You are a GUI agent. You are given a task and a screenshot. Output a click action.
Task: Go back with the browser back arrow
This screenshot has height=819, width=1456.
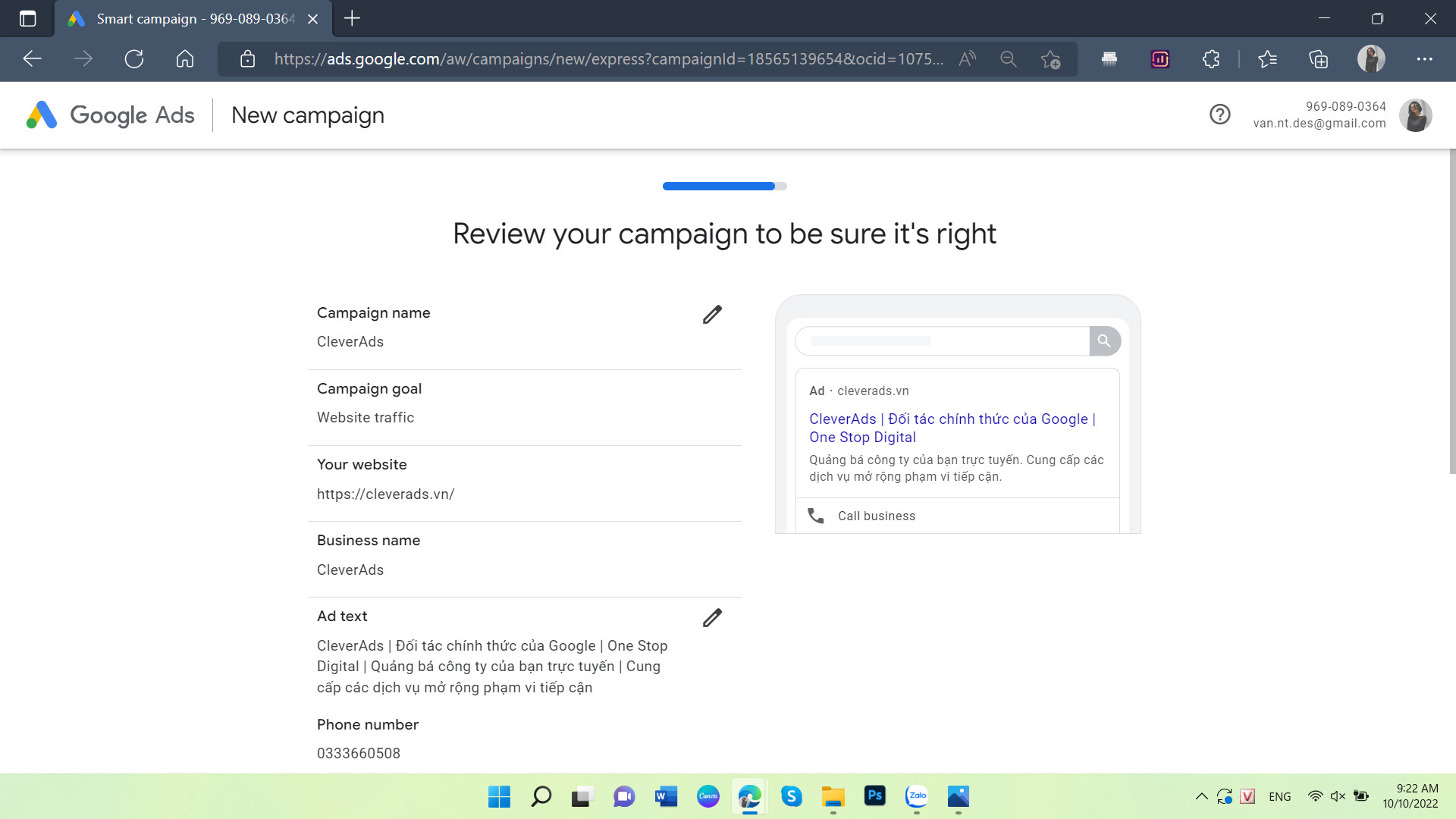(32, 59)
